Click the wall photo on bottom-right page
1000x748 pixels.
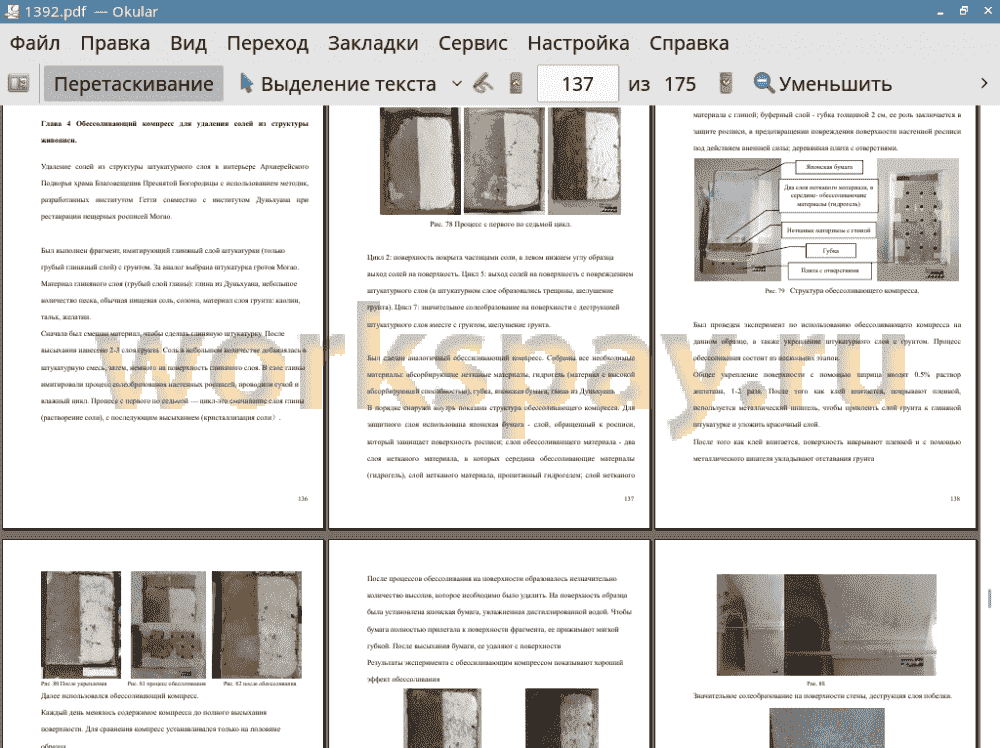click(x=827, y=625)
